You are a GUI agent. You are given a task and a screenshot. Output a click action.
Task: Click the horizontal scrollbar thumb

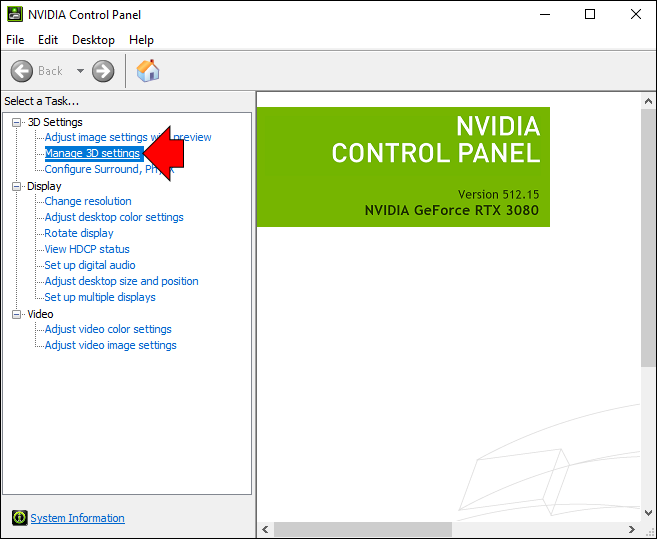[363, 529]
